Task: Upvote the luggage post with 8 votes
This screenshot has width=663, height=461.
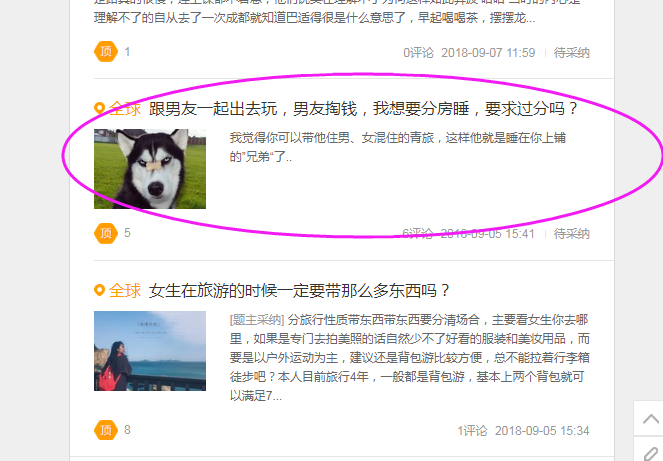Action: 106,430
